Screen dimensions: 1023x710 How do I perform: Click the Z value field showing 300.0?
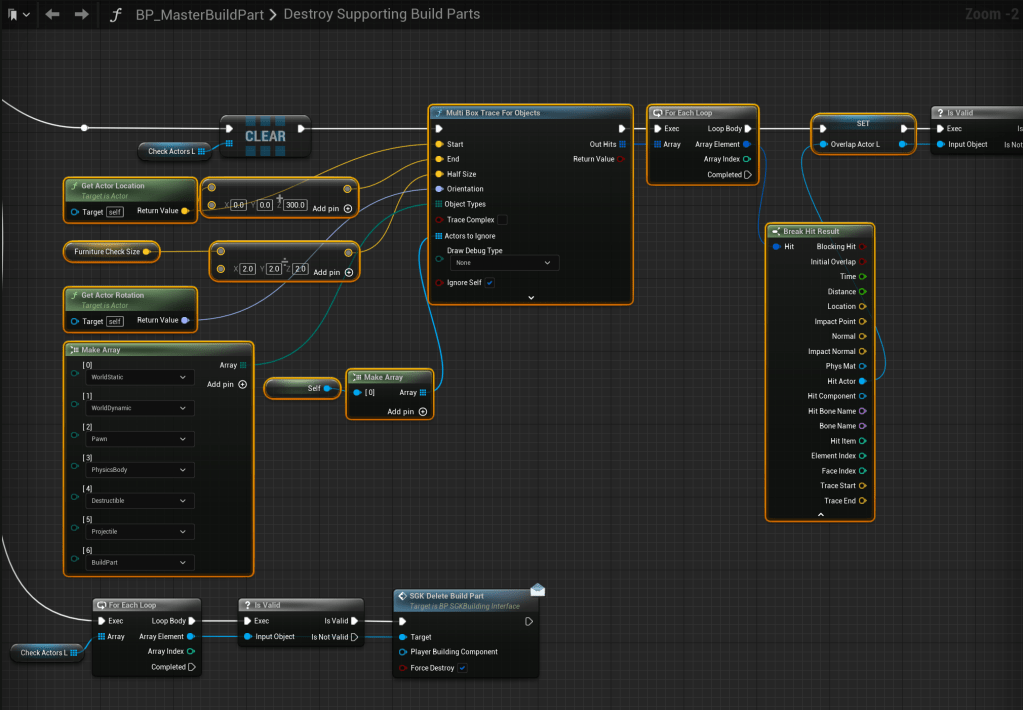coord(295,205)
